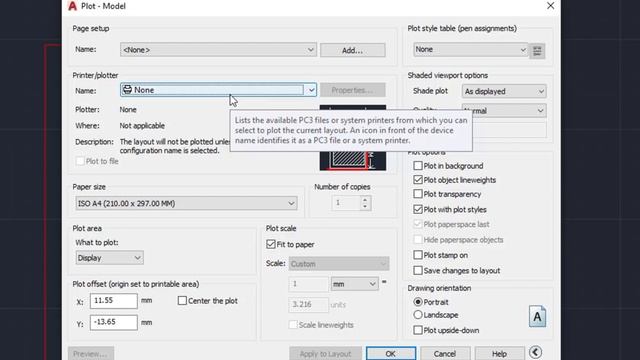Image resolution: width=640 pixels, height=360 pixels.
Task: Check Save changes to layout
Action: [x=418, y=271]
